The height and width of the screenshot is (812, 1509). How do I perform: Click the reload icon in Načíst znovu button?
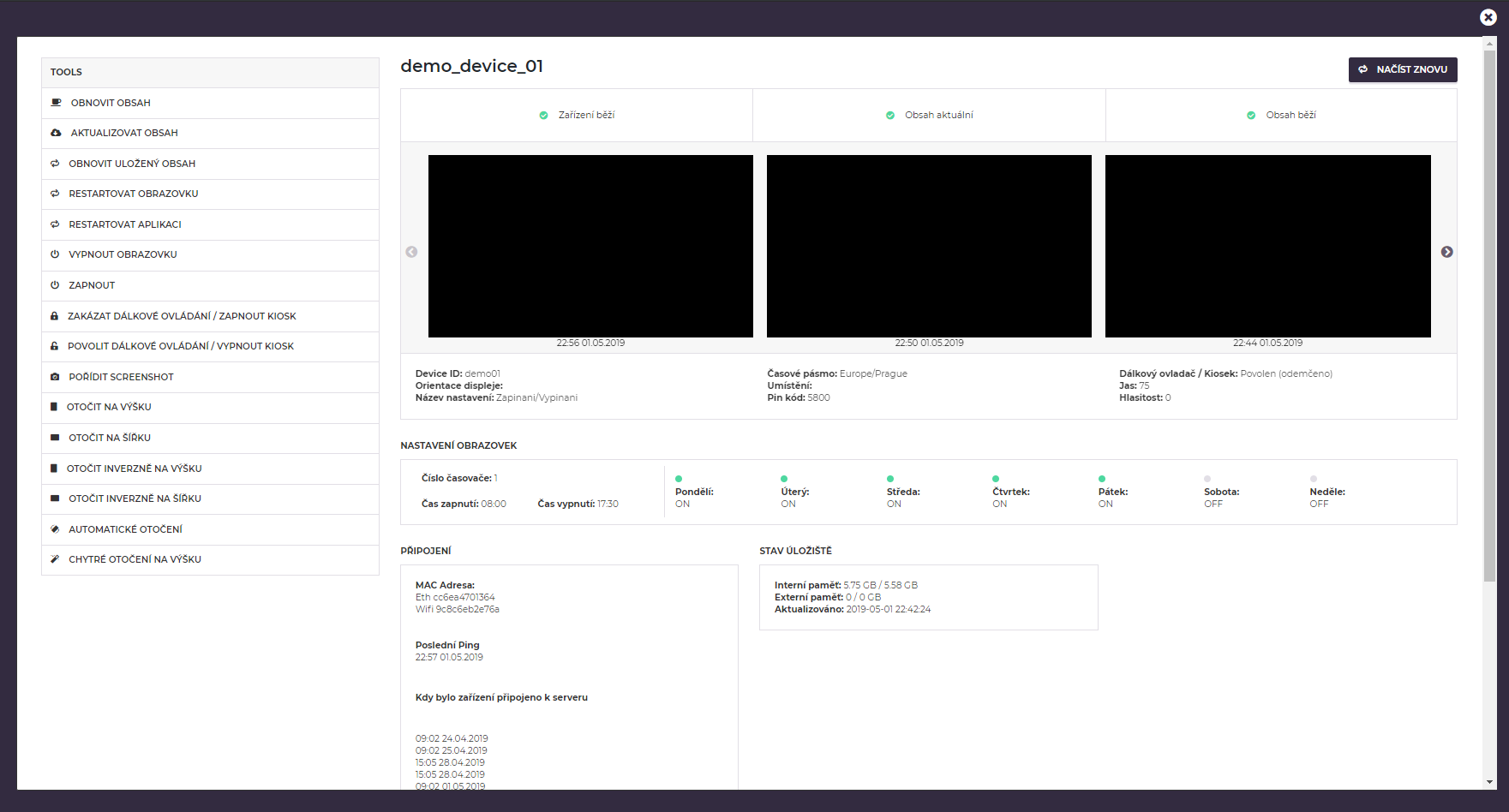(x=1363, y=69)
